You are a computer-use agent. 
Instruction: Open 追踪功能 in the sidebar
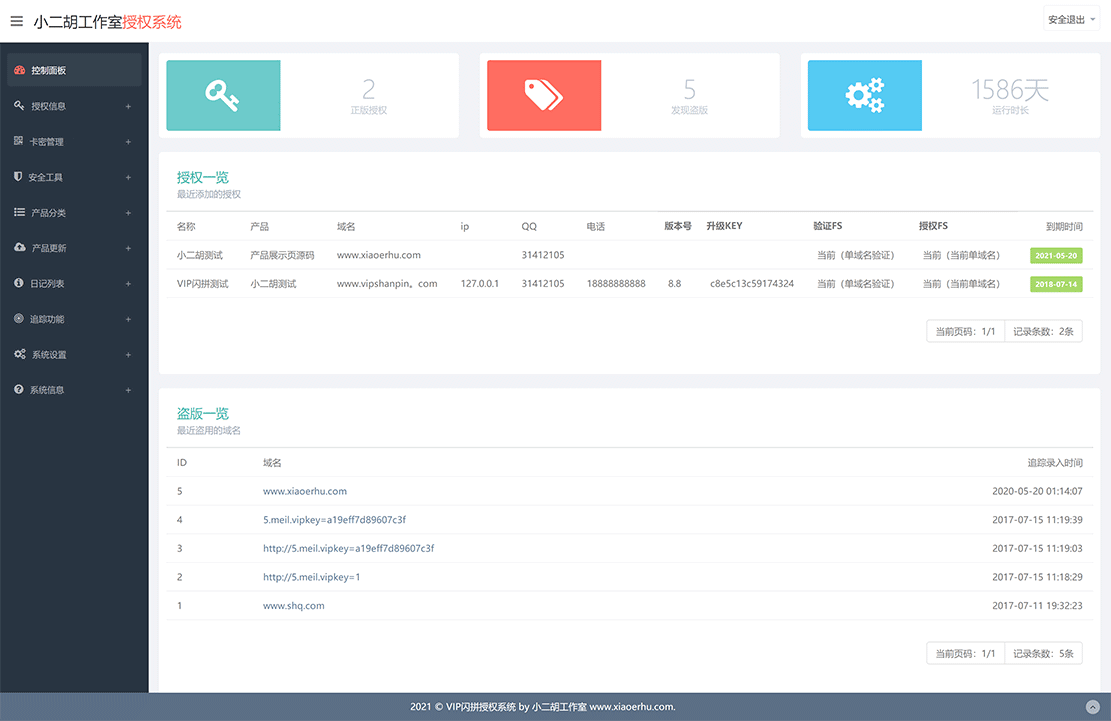[x=47, y=319]
